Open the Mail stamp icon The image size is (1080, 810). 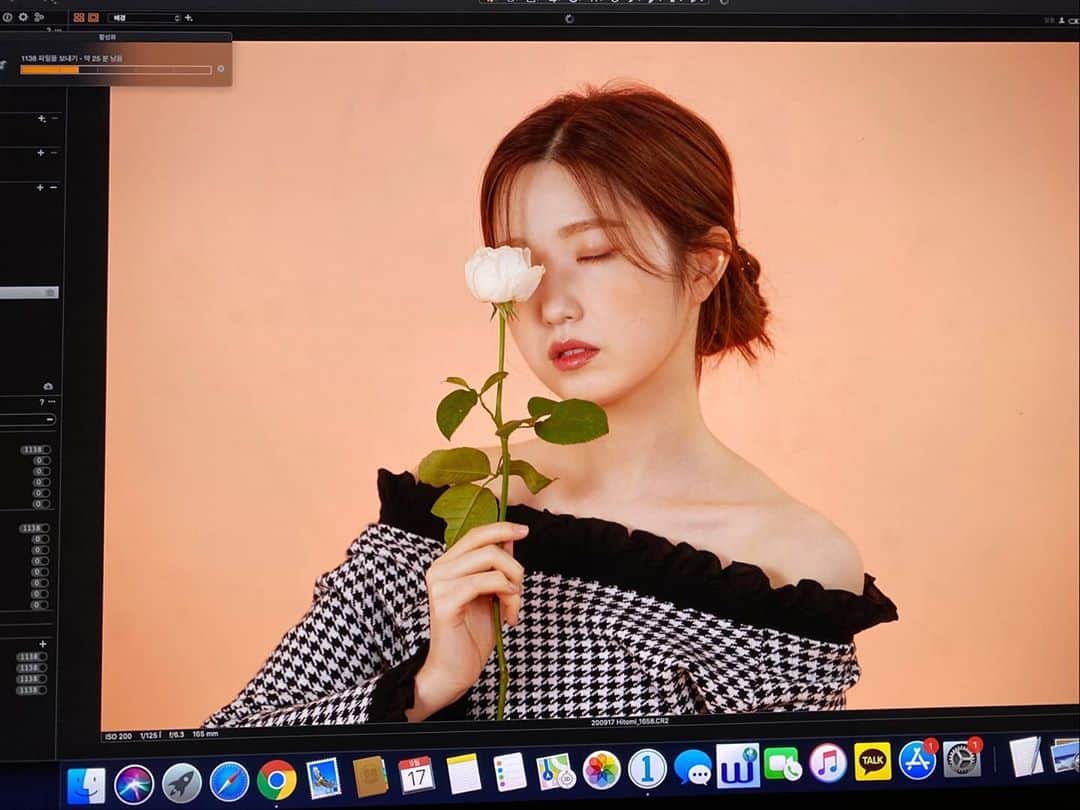[x=324, y=778]
